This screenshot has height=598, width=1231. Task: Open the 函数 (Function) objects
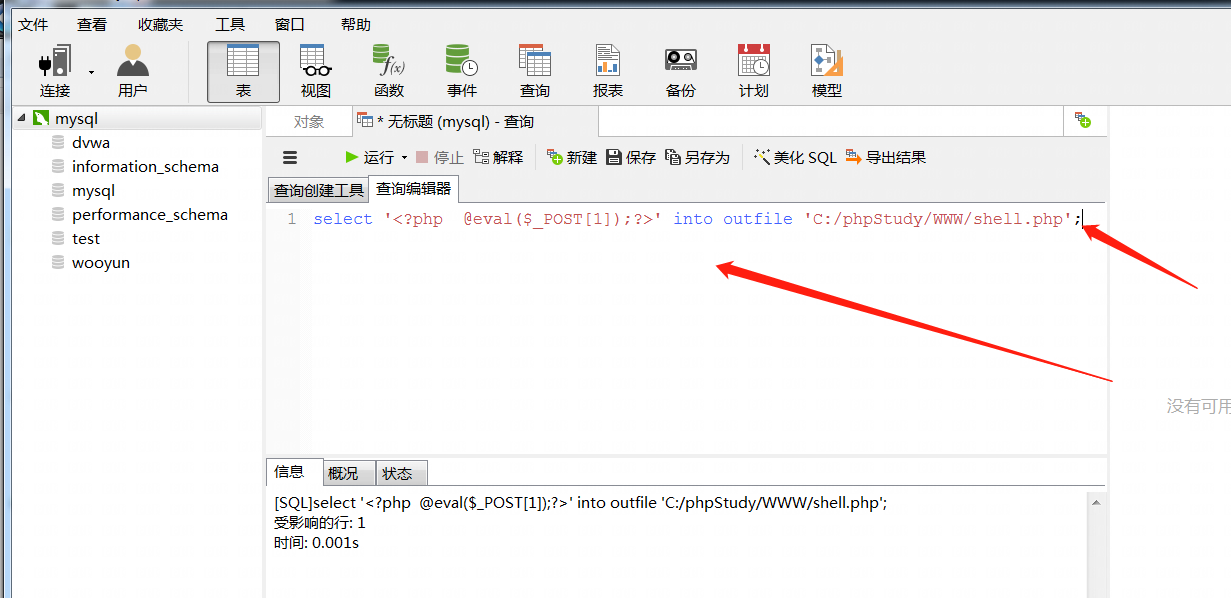389,71
